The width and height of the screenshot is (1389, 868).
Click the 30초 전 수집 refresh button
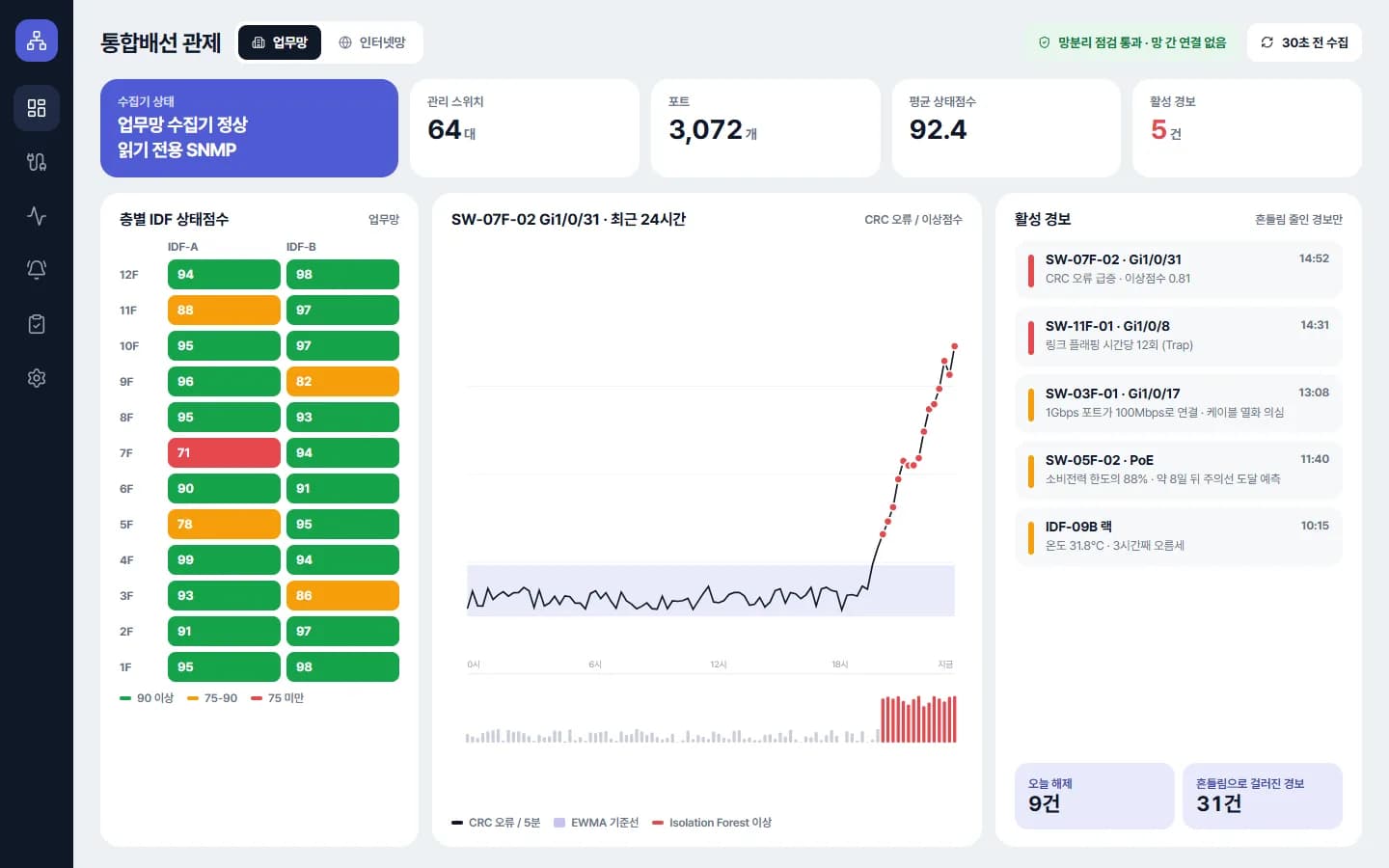coord(1304,42)
